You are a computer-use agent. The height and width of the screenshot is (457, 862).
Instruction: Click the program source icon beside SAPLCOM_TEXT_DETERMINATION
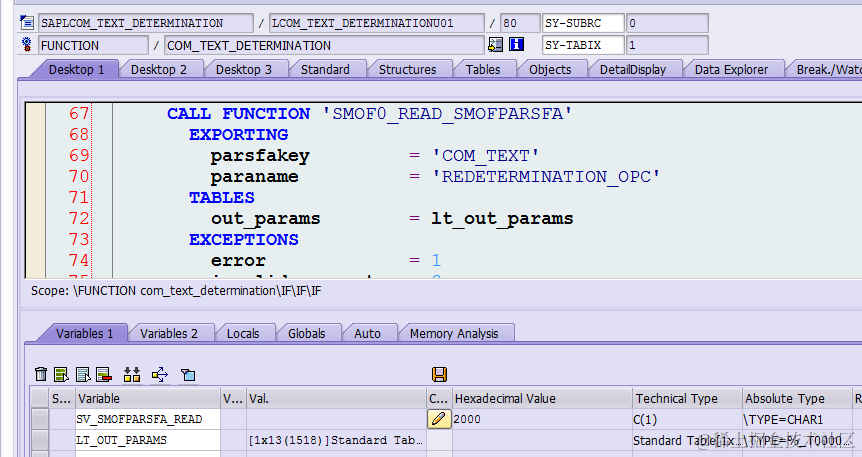[x=26, y=23]
